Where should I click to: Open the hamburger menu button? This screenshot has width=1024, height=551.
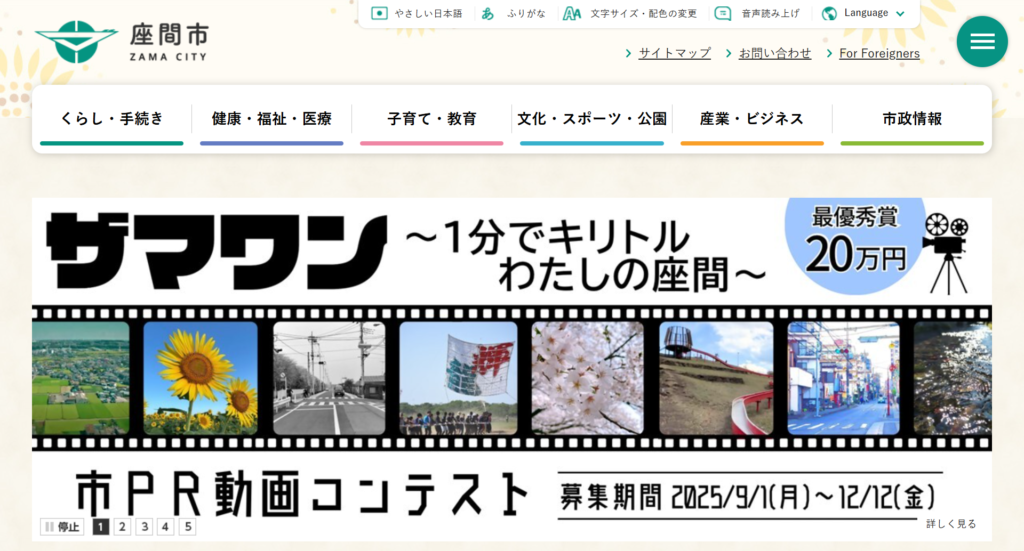[x=981, y=41]
